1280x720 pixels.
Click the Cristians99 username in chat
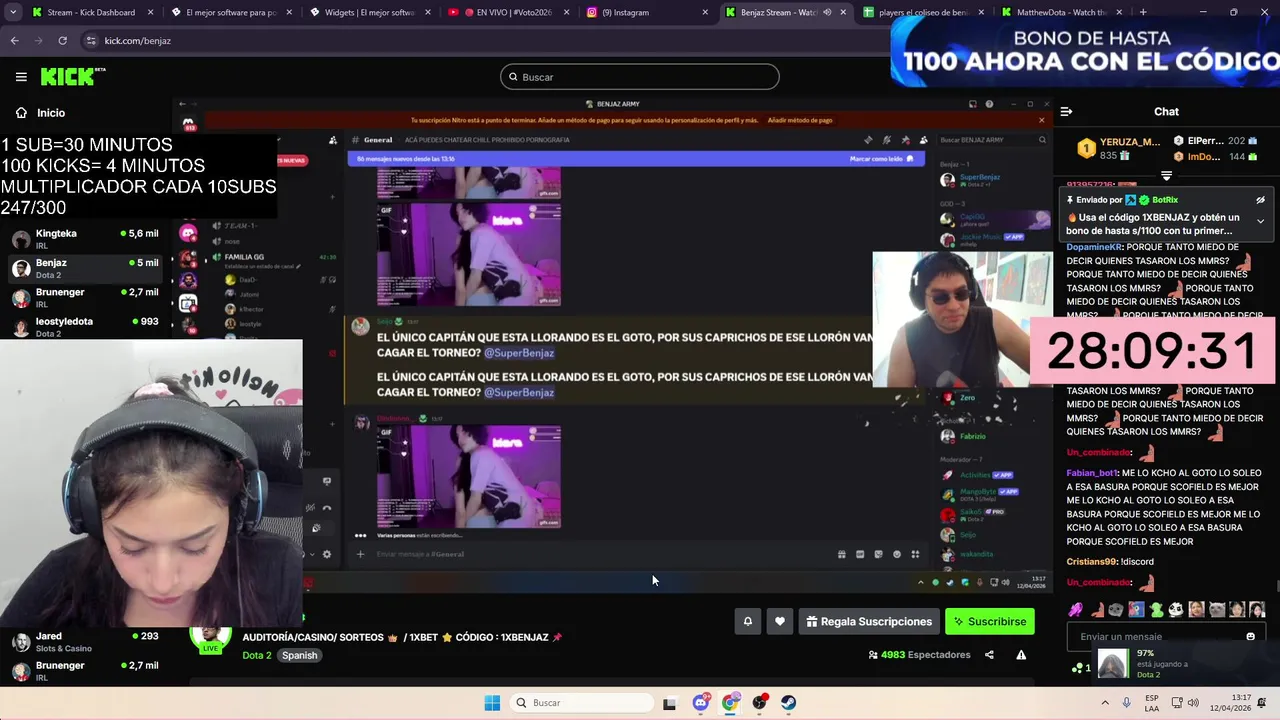(1092, 562)
